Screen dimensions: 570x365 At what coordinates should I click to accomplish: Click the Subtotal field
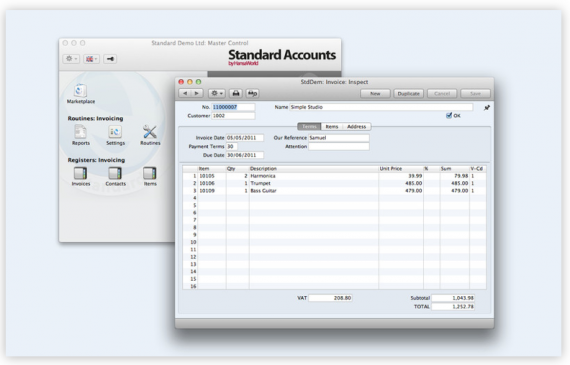[x=453, y=298]
